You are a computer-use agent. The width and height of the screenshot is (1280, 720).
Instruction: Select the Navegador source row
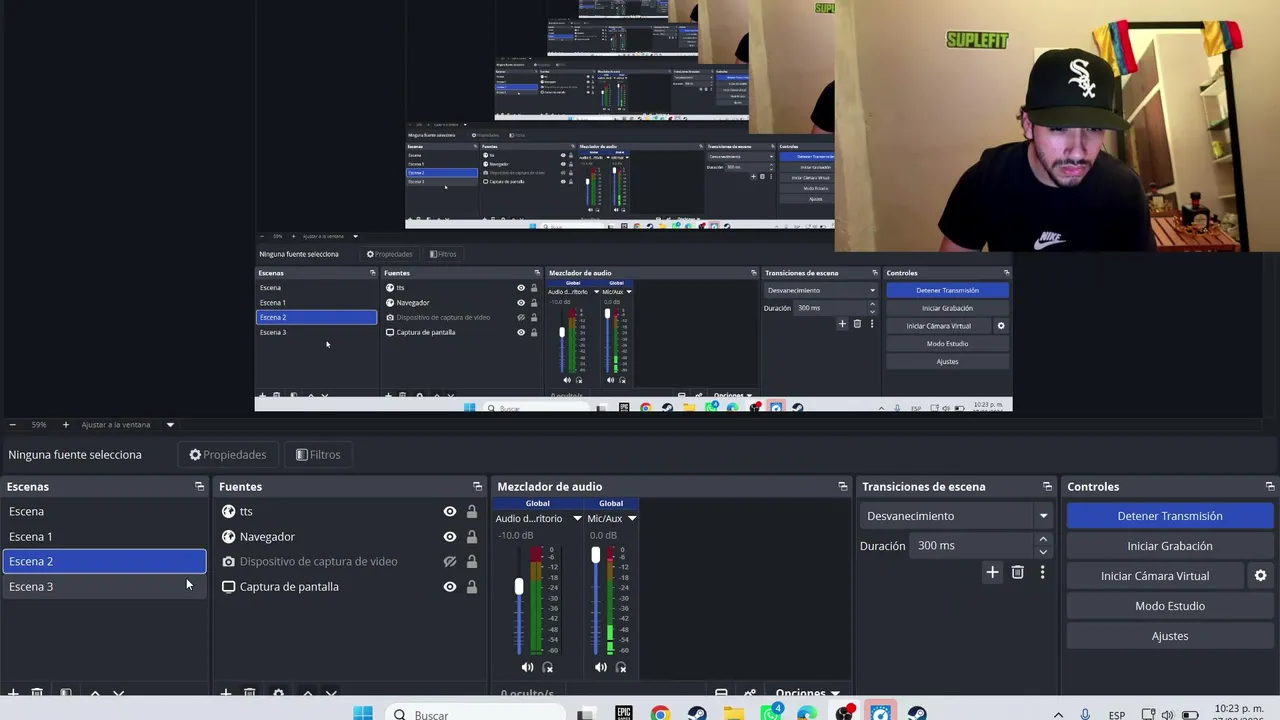(350, 537)
